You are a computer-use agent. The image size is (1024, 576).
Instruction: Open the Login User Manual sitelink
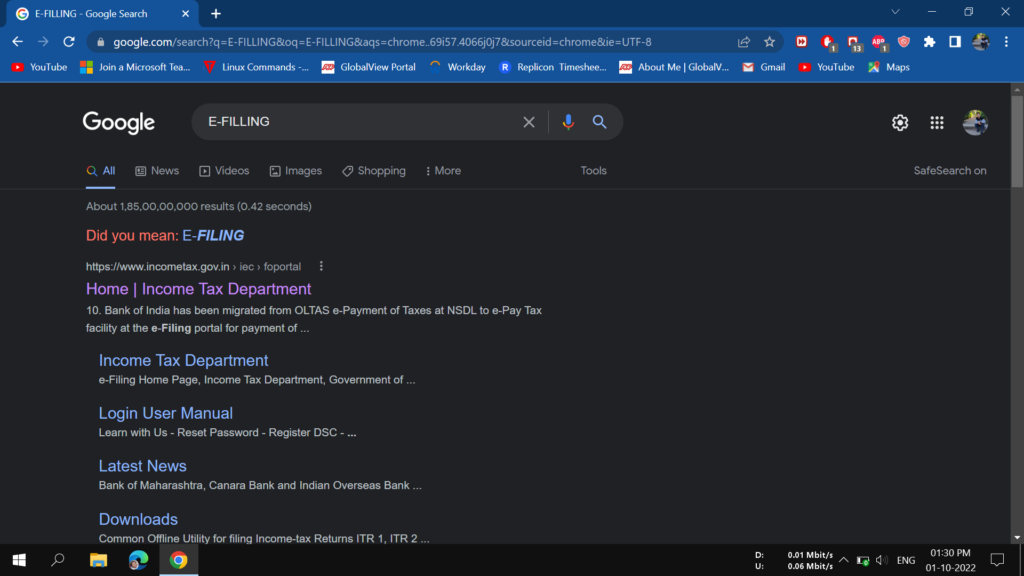coord(166,413)
